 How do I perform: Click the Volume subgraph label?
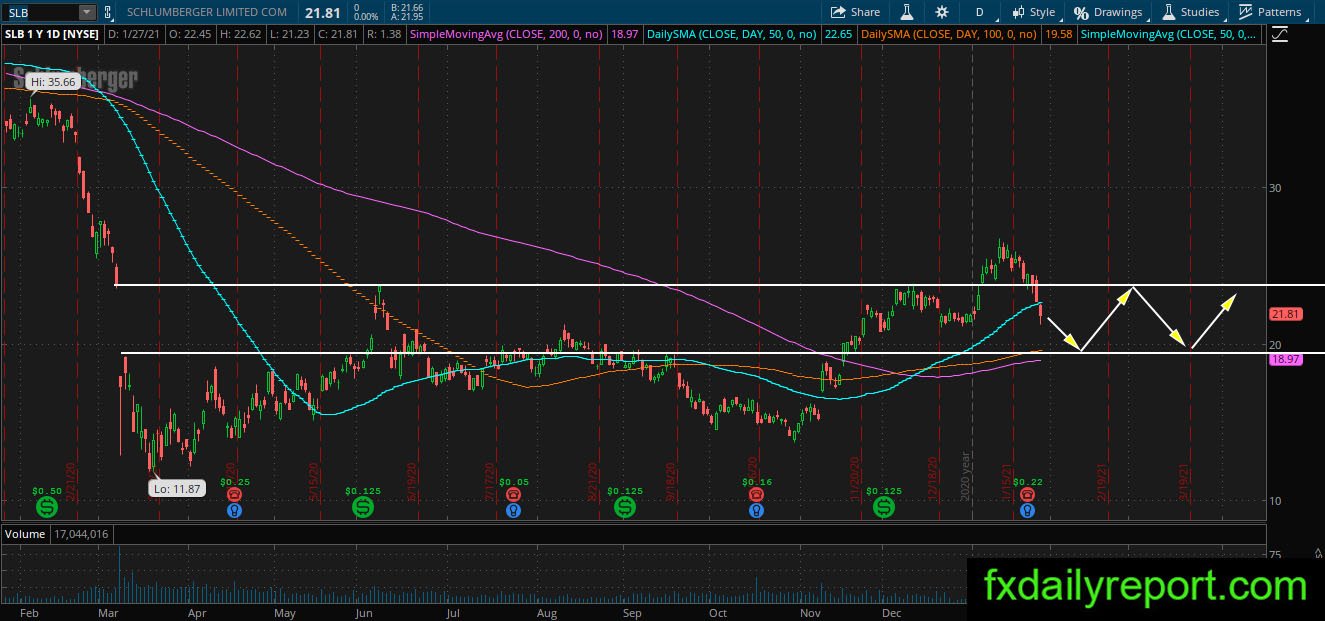pyautogui.click(x=25, y=534)
